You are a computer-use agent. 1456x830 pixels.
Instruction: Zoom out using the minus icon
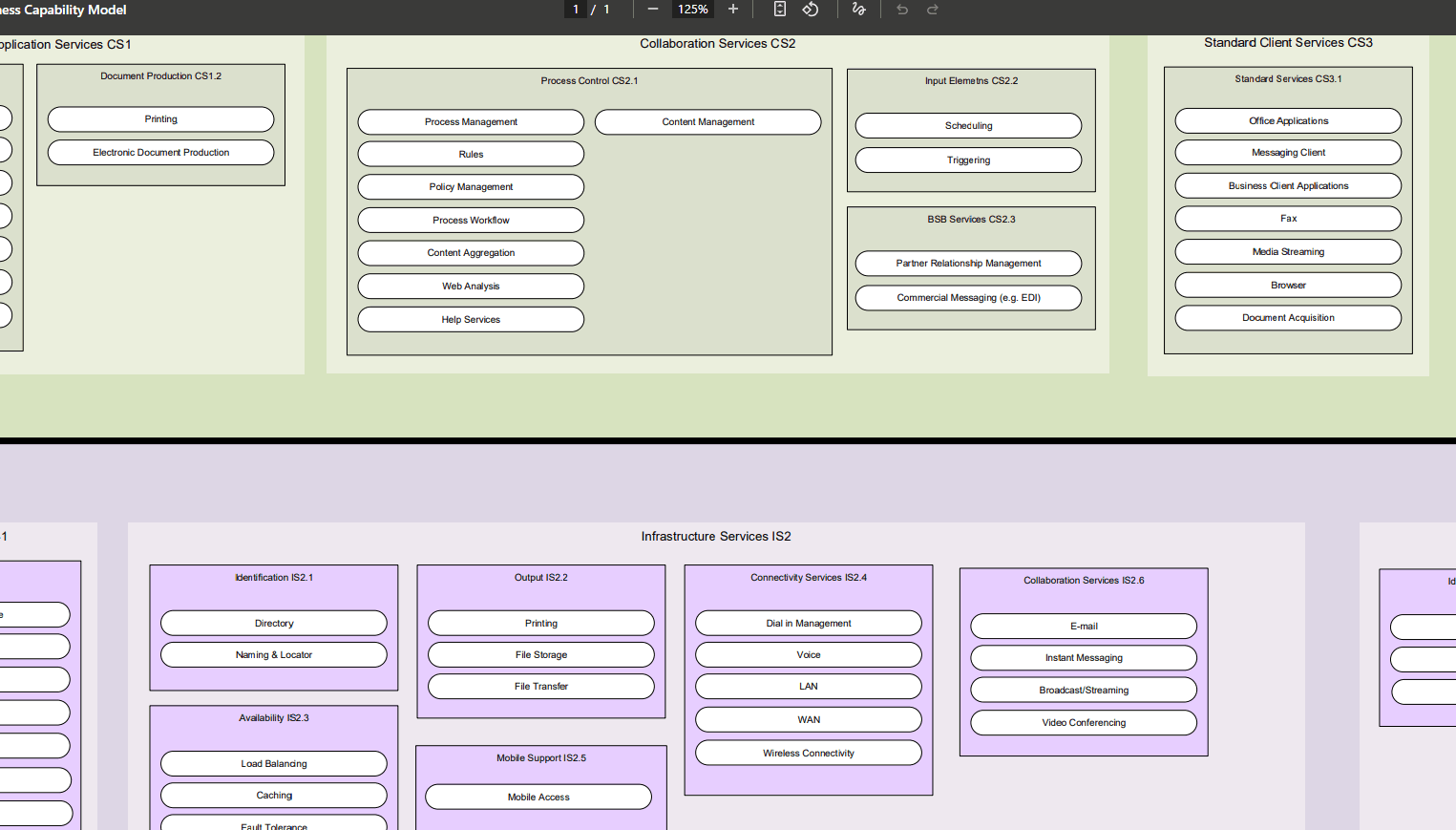click(x=653, y=10)
